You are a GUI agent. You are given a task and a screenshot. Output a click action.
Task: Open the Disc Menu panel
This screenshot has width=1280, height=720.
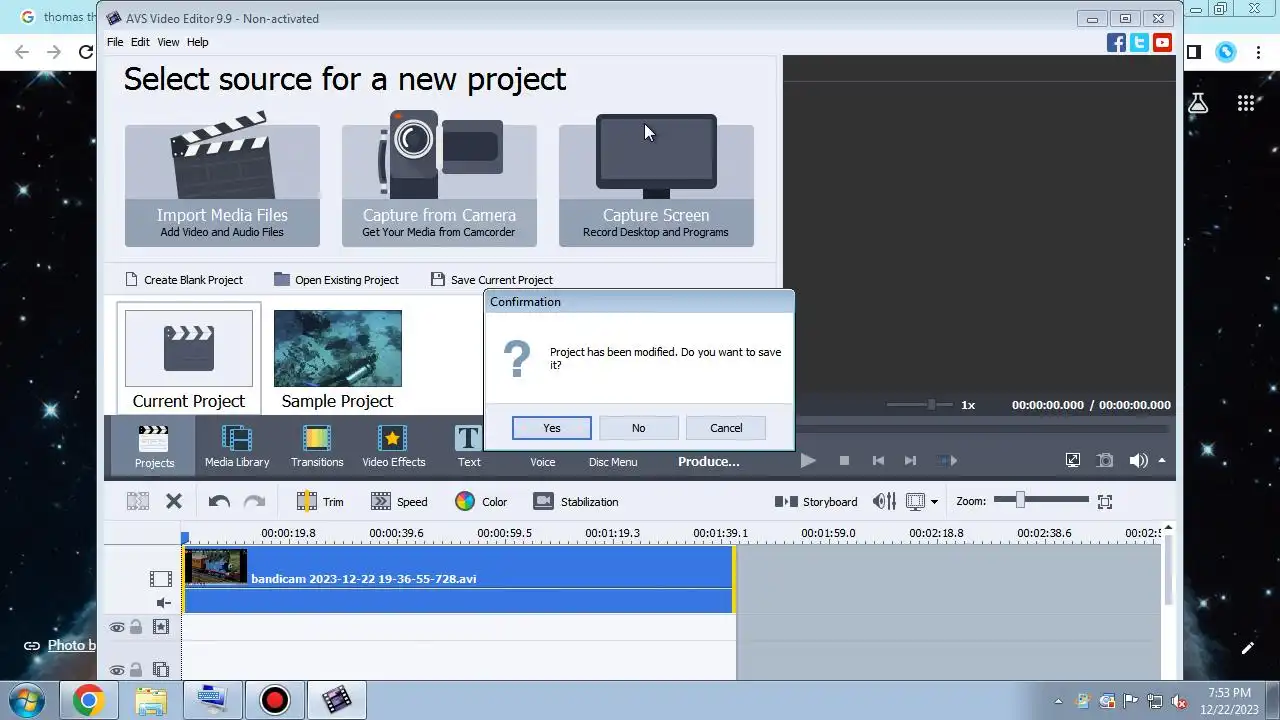pos(613,461)
